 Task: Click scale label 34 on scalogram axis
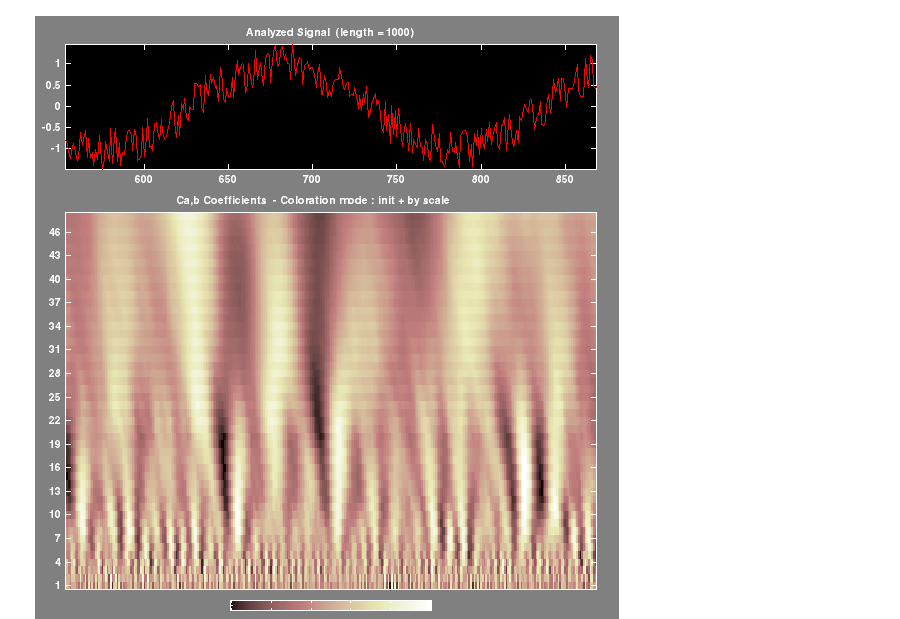point(55,326)
